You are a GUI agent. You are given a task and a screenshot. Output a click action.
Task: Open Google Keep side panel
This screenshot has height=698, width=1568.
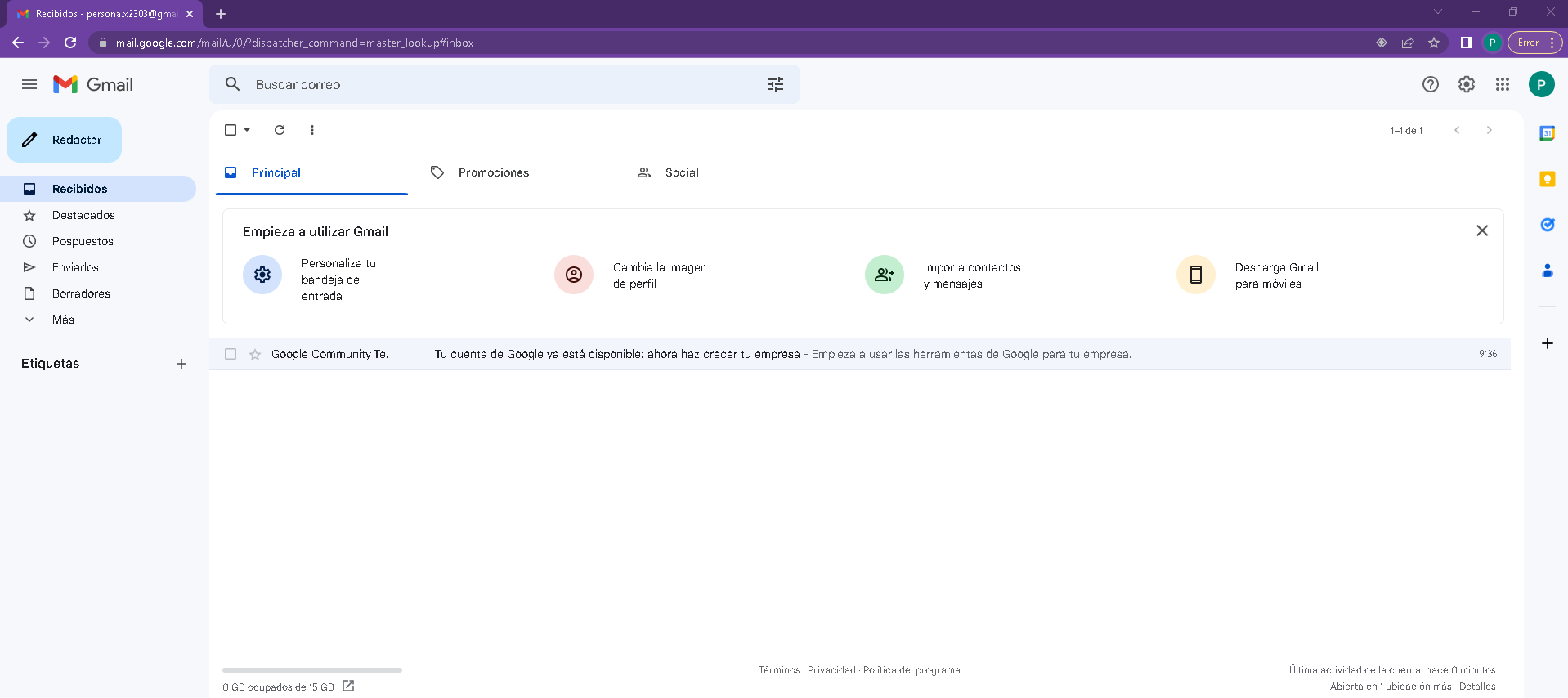tap(1547, 179)
